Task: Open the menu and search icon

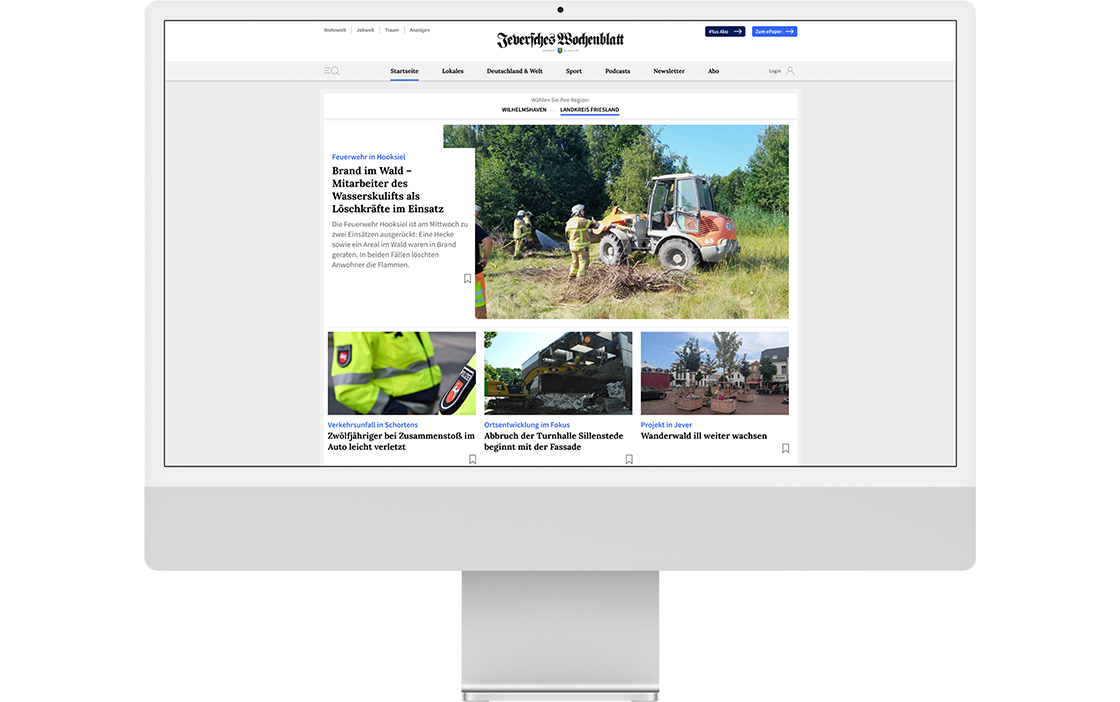Action: coord(331,71)
